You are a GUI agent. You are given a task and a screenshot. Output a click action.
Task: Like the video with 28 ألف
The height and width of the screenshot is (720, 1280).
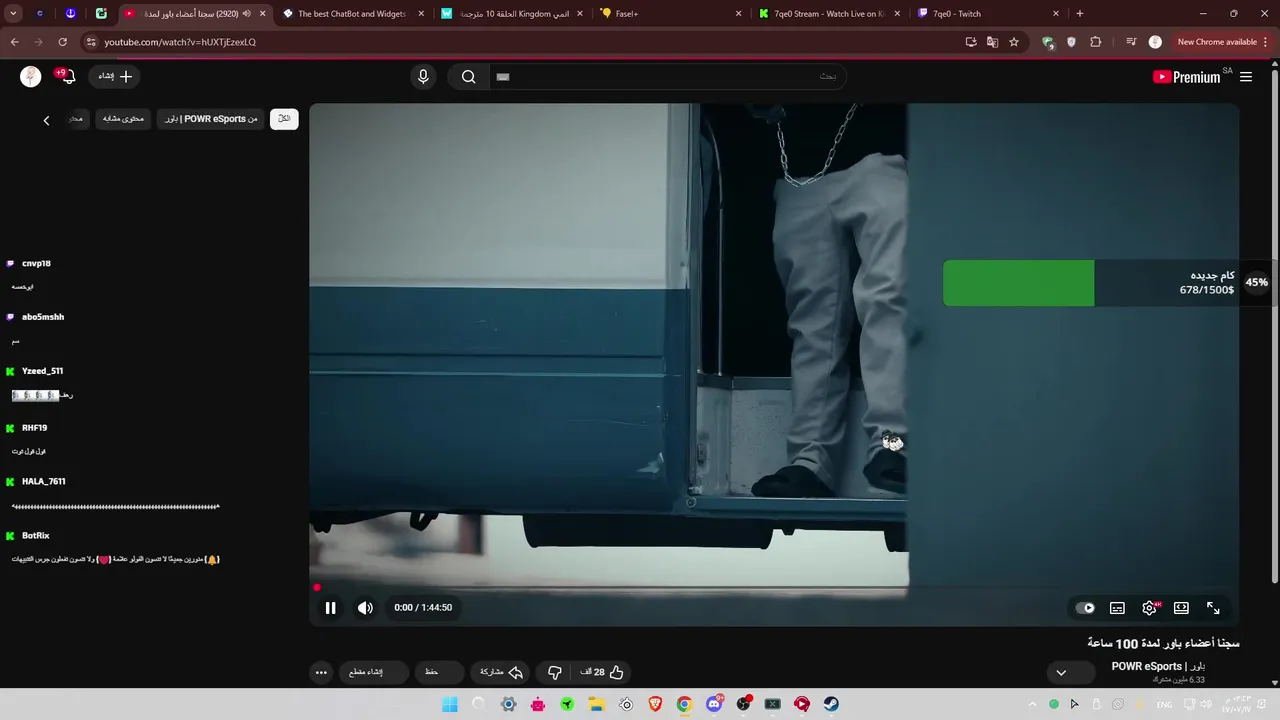(602, 672)
